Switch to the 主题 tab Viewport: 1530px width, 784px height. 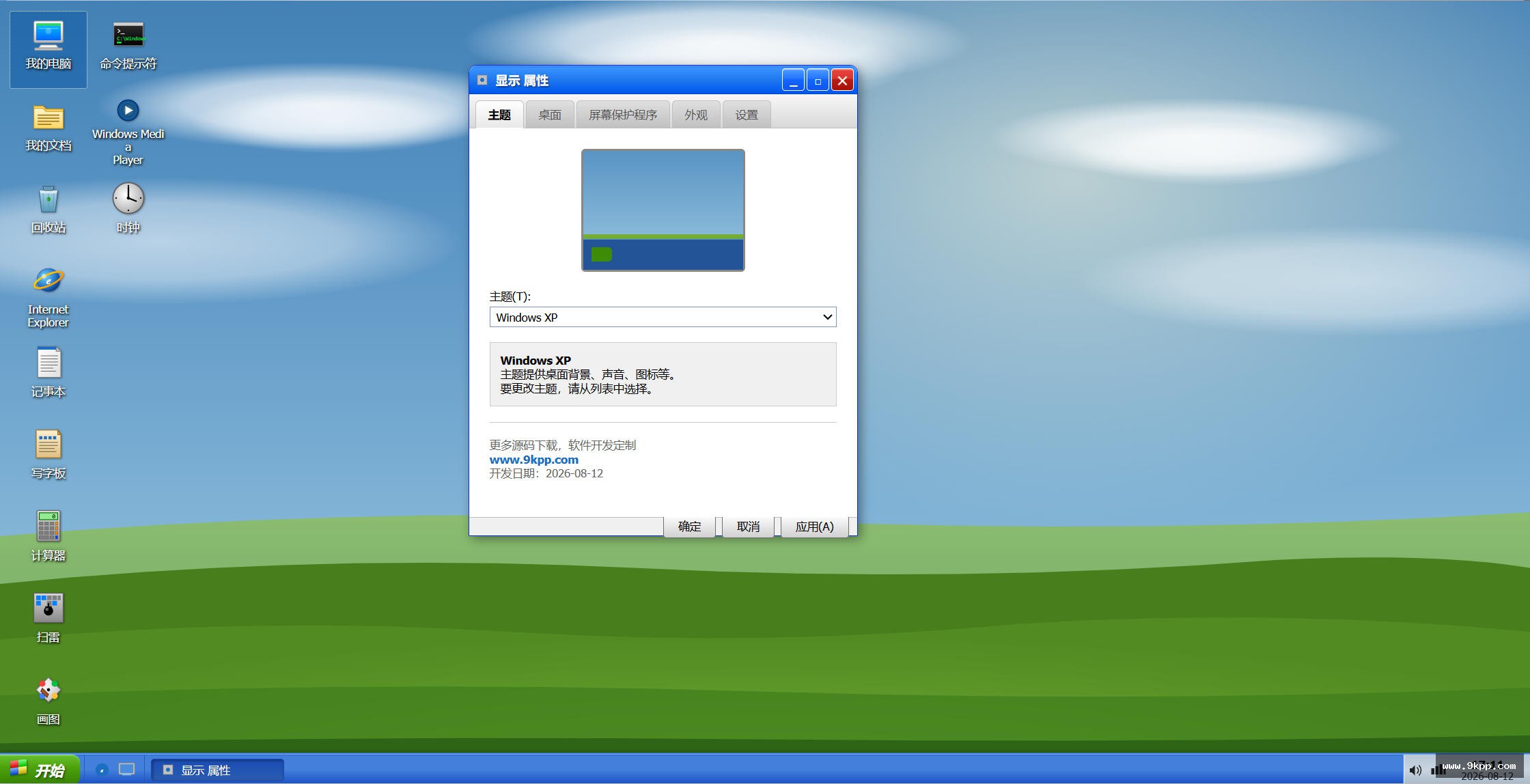pos(499,115)
